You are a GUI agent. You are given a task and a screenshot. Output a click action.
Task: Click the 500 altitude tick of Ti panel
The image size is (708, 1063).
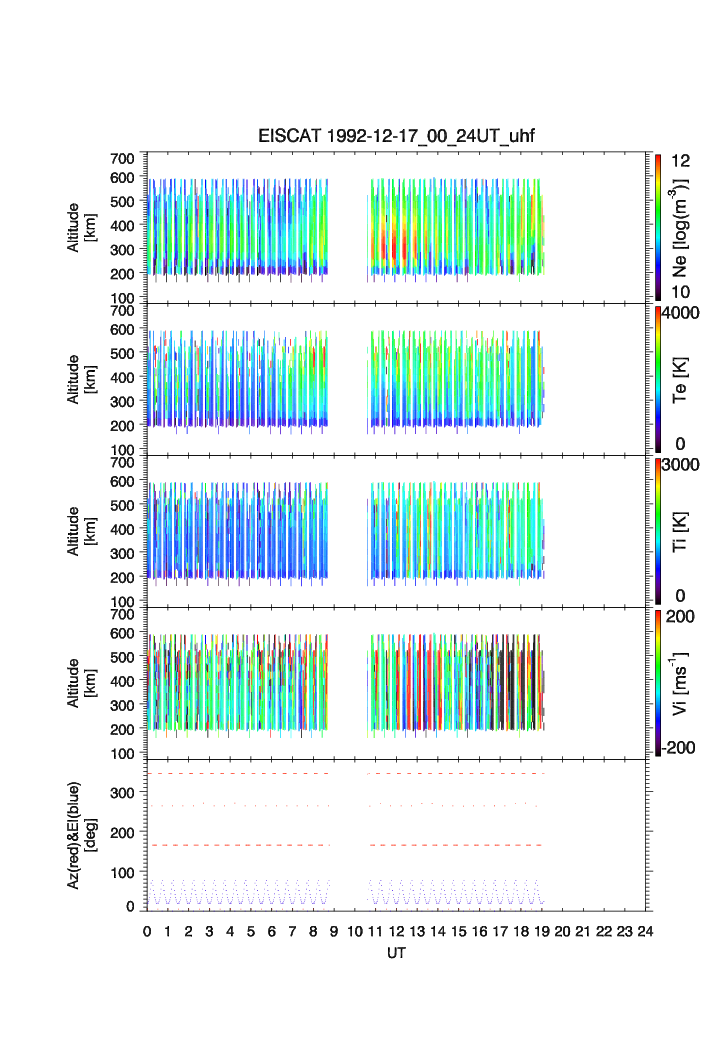click(122, 505)
